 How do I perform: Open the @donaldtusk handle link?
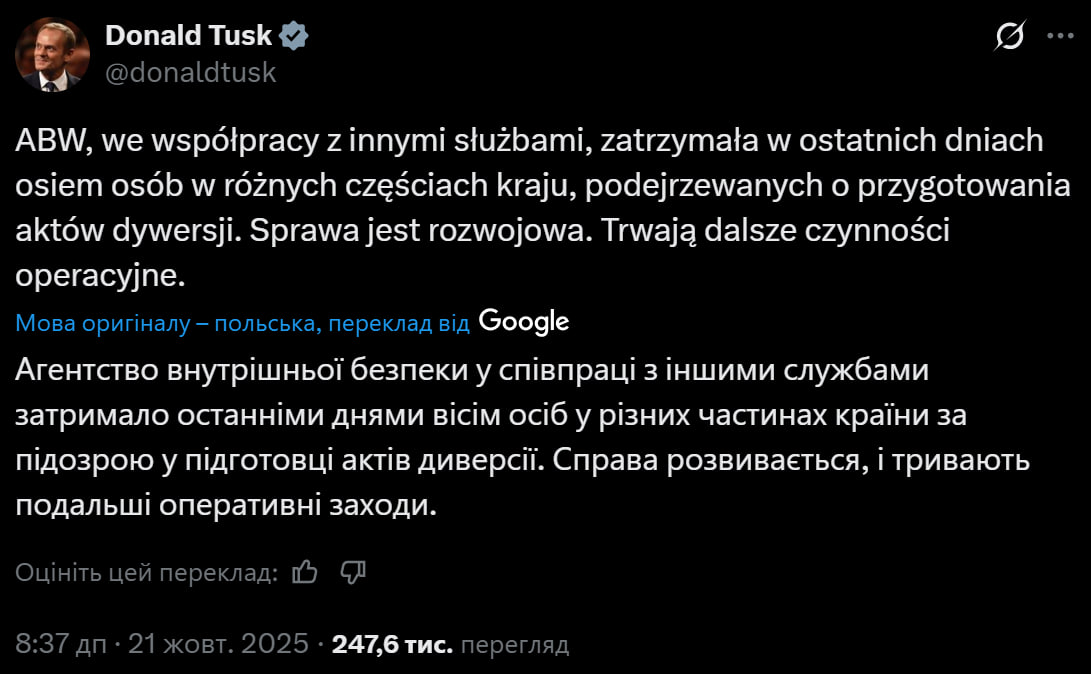190,73
